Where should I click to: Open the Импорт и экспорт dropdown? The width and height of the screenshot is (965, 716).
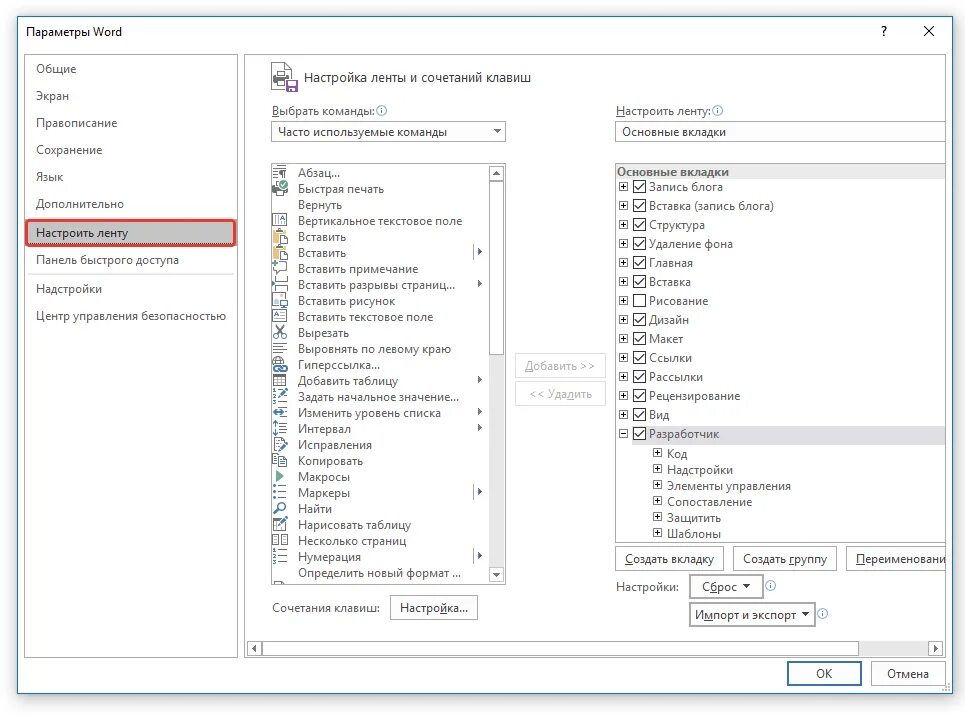click(x=752, y=614)
